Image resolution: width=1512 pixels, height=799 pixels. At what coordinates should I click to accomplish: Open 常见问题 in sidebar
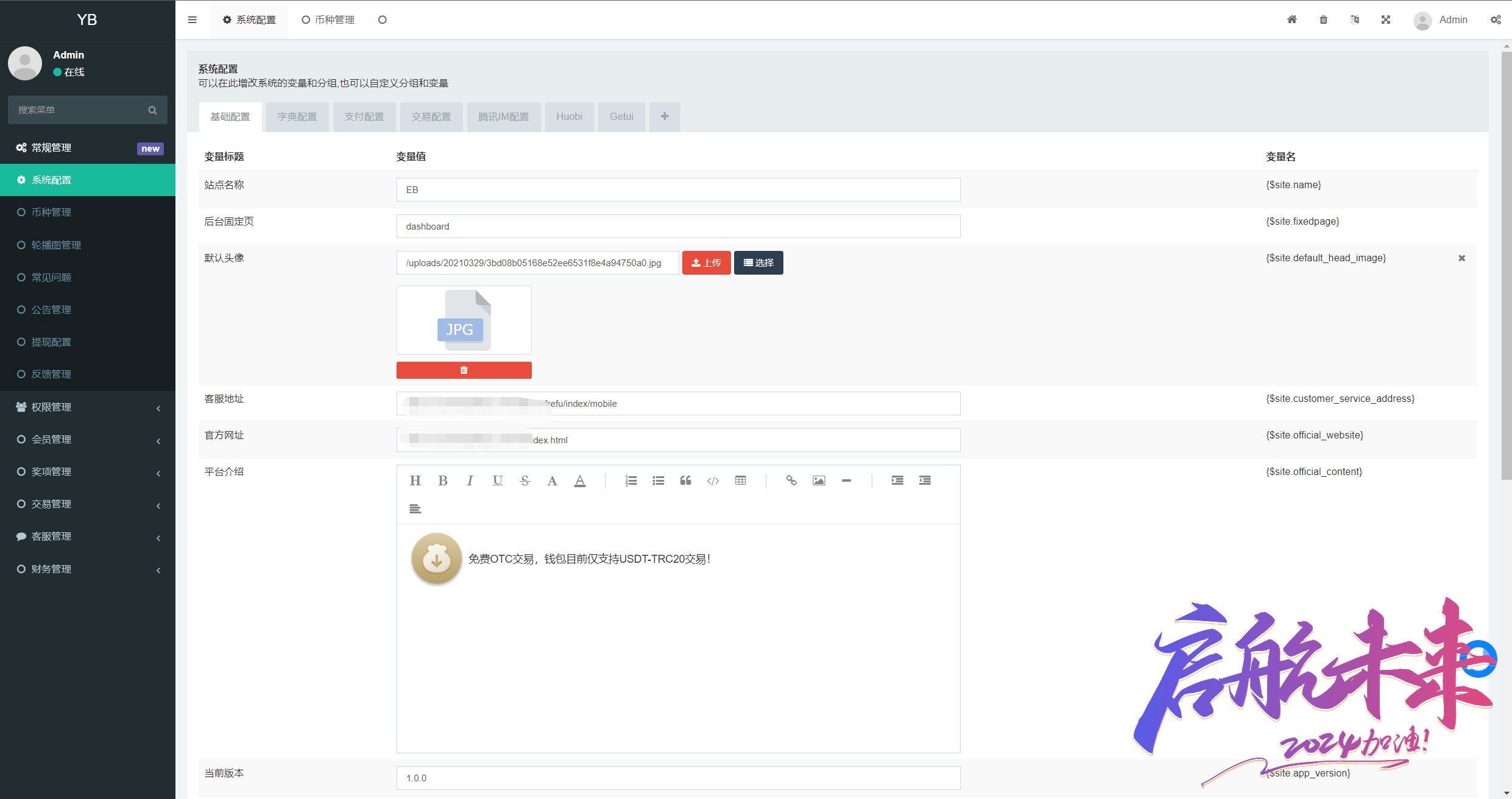click(88, 277)
